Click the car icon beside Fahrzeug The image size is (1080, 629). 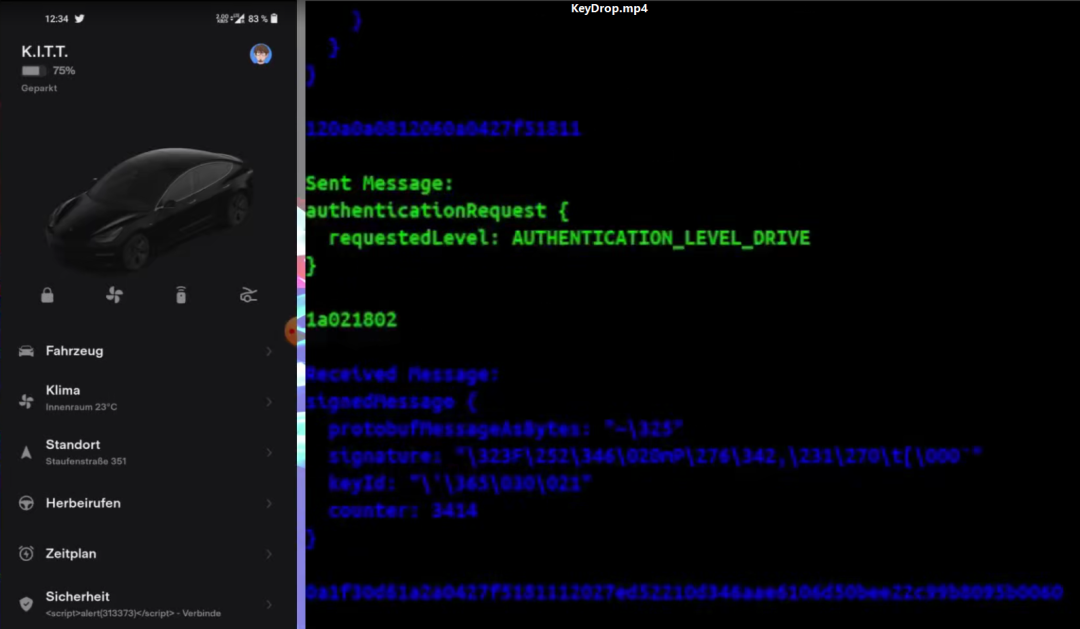pos(26,351)
